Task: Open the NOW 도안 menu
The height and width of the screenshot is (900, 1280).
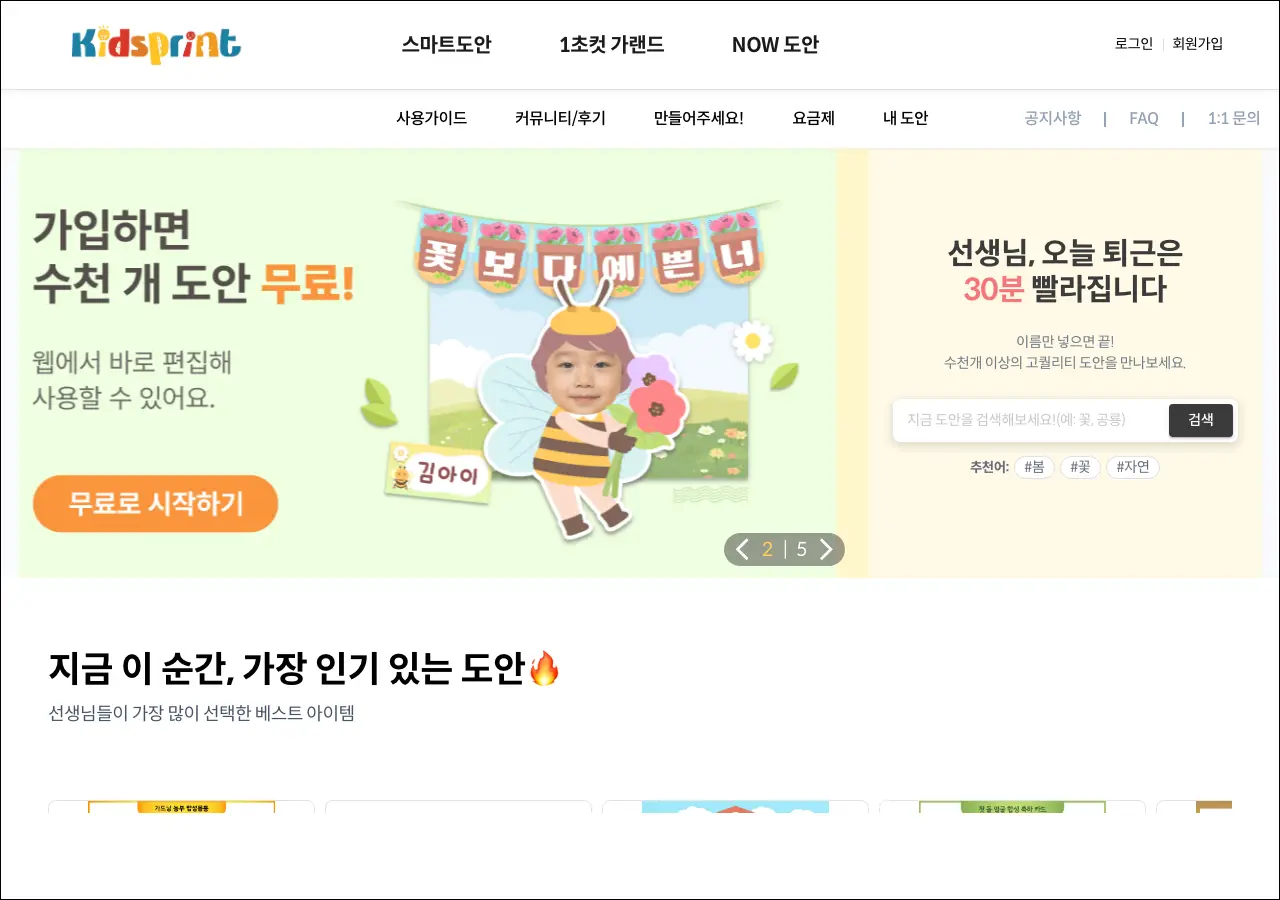Action: coord(775,45)
